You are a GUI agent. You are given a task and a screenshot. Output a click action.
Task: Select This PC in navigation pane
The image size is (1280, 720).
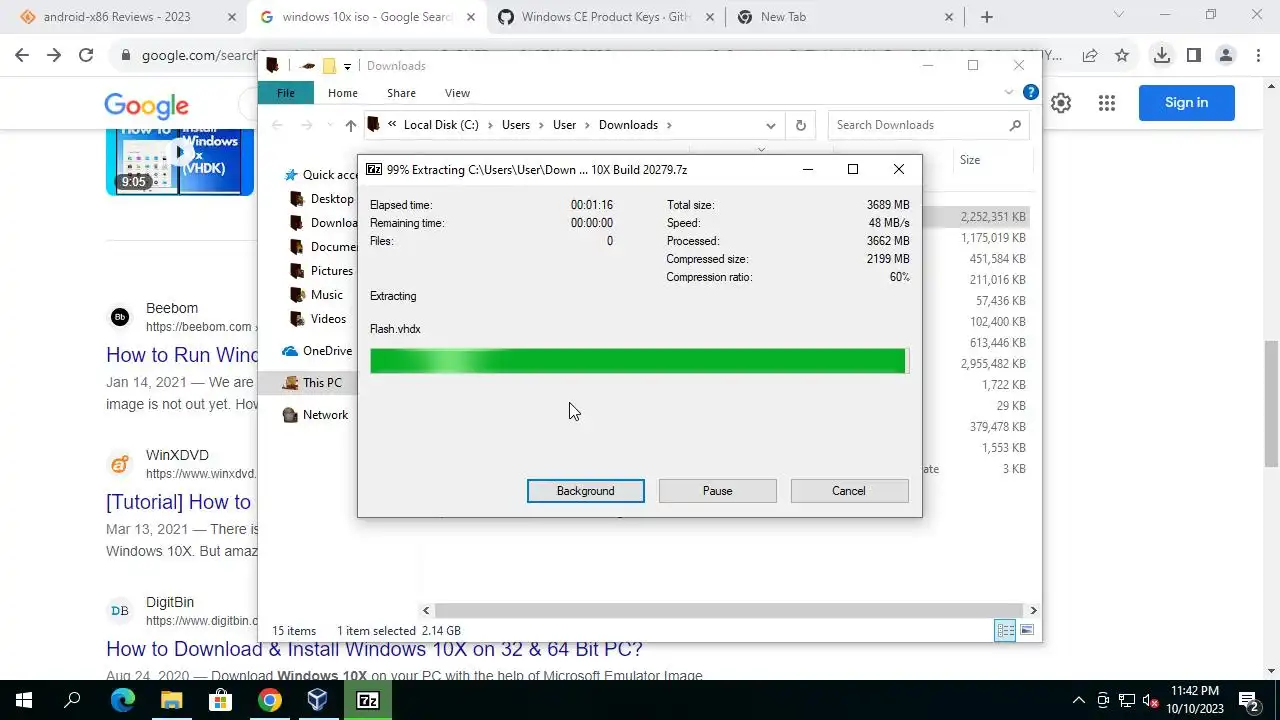pos(312,383)
